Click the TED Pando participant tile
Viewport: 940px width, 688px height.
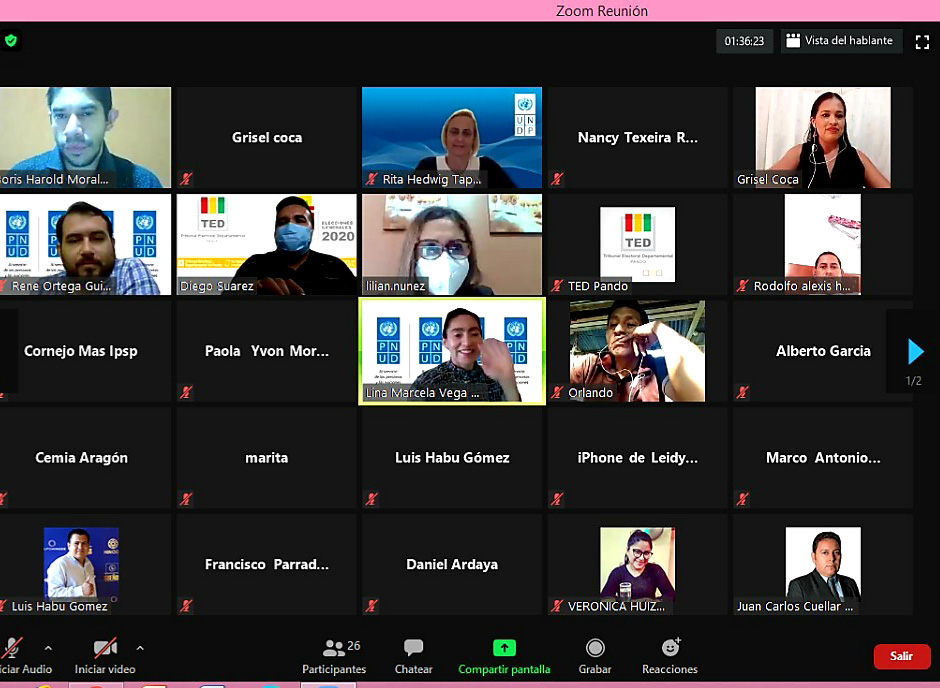[637, 244]
